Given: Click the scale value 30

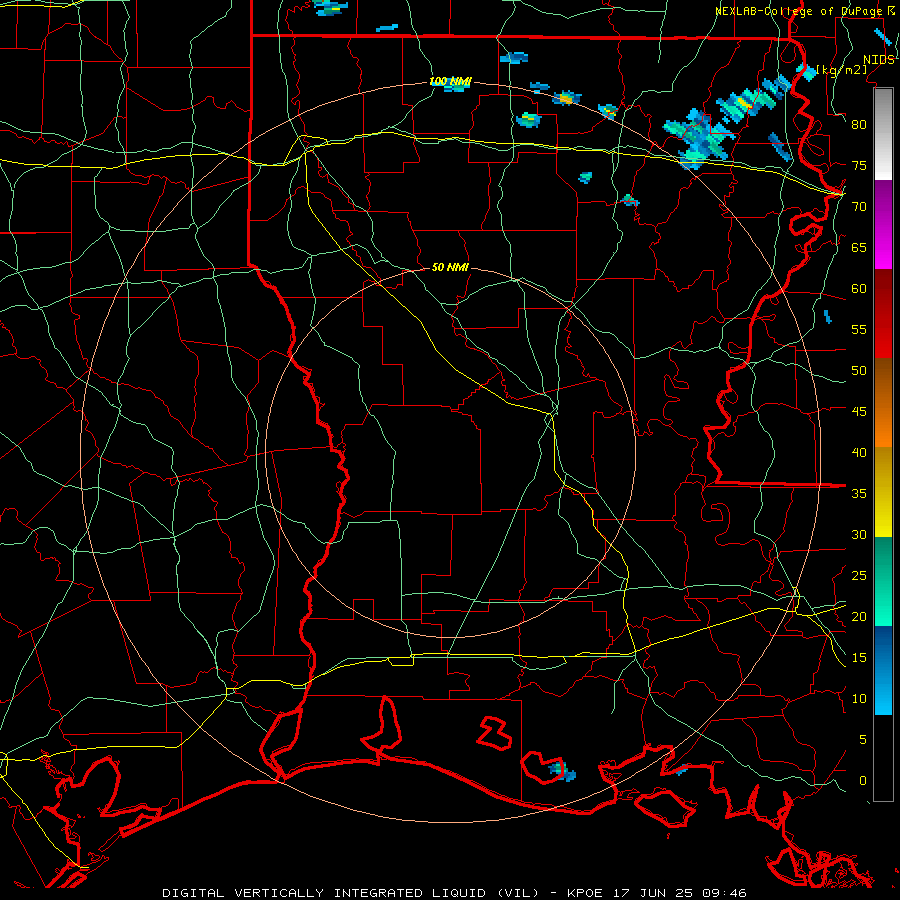Looking at the screenshot, I should click(859, 534).
